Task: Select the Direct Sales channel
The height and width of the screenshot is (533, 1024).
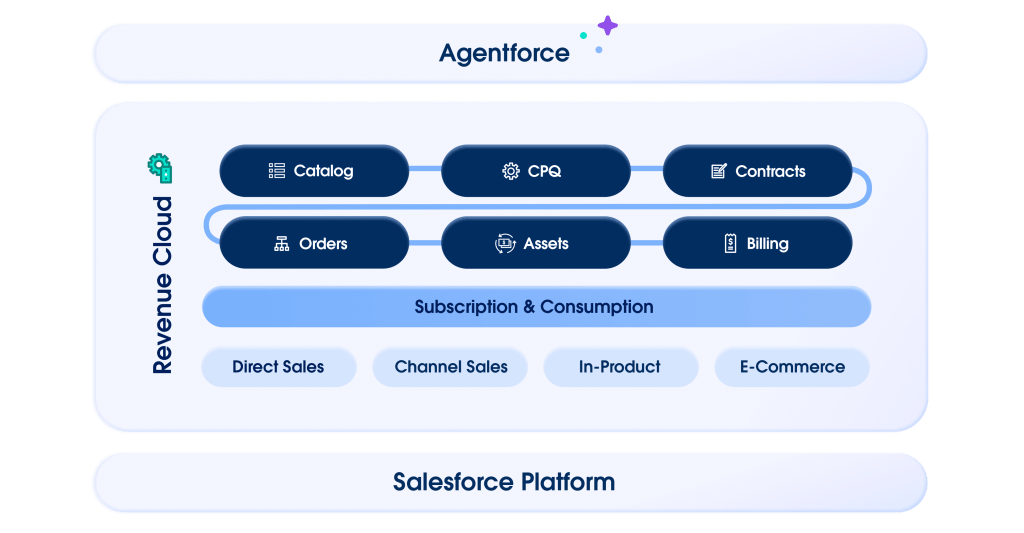Action: [279, 367]
